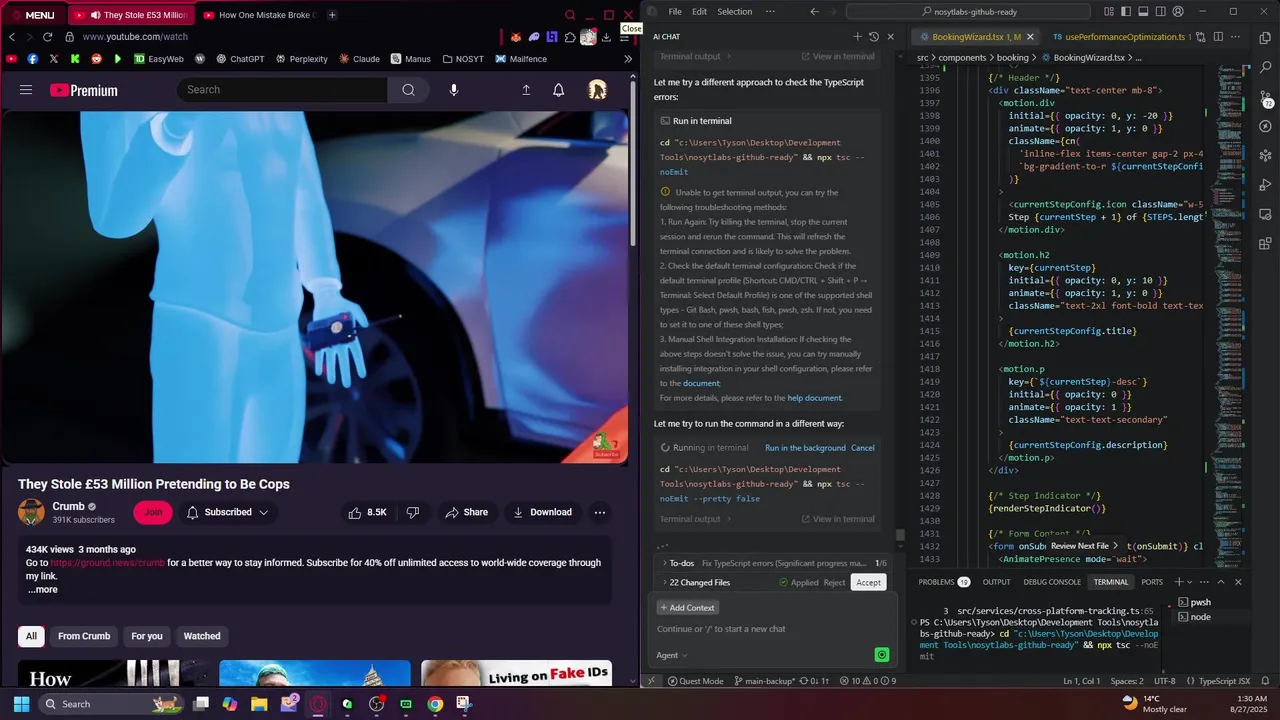The width and height of the screenshot is (1280, 720).
Task: Switch to DEBUG CONSOLE tab
Action: click(x=1051, y=581)
